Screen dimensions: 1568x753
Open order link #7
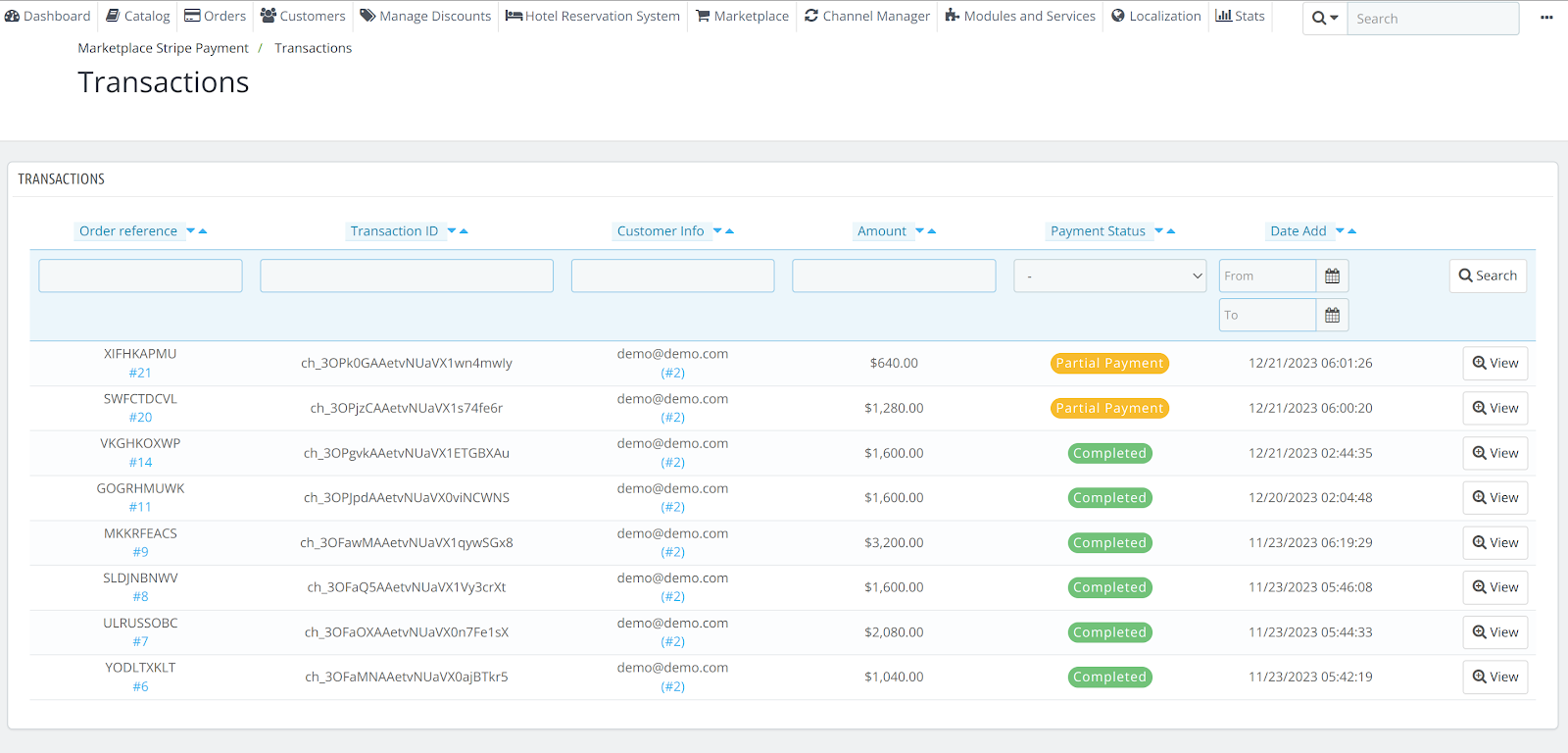click(140, 642)
